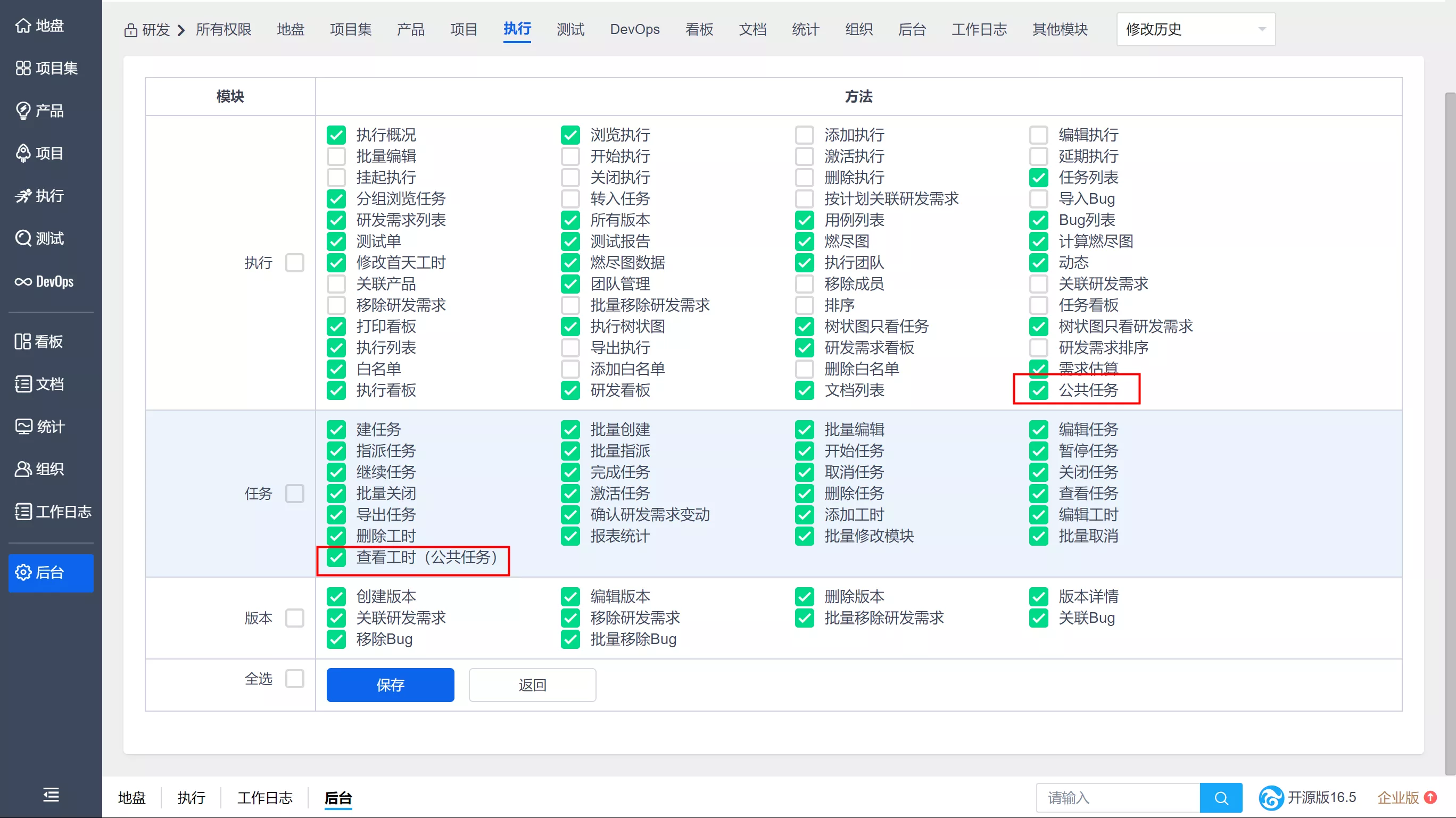The width and height of the screenshot is (1456, 818).
Task: Click the 模块 column header
Action: (x=230, y=97)
